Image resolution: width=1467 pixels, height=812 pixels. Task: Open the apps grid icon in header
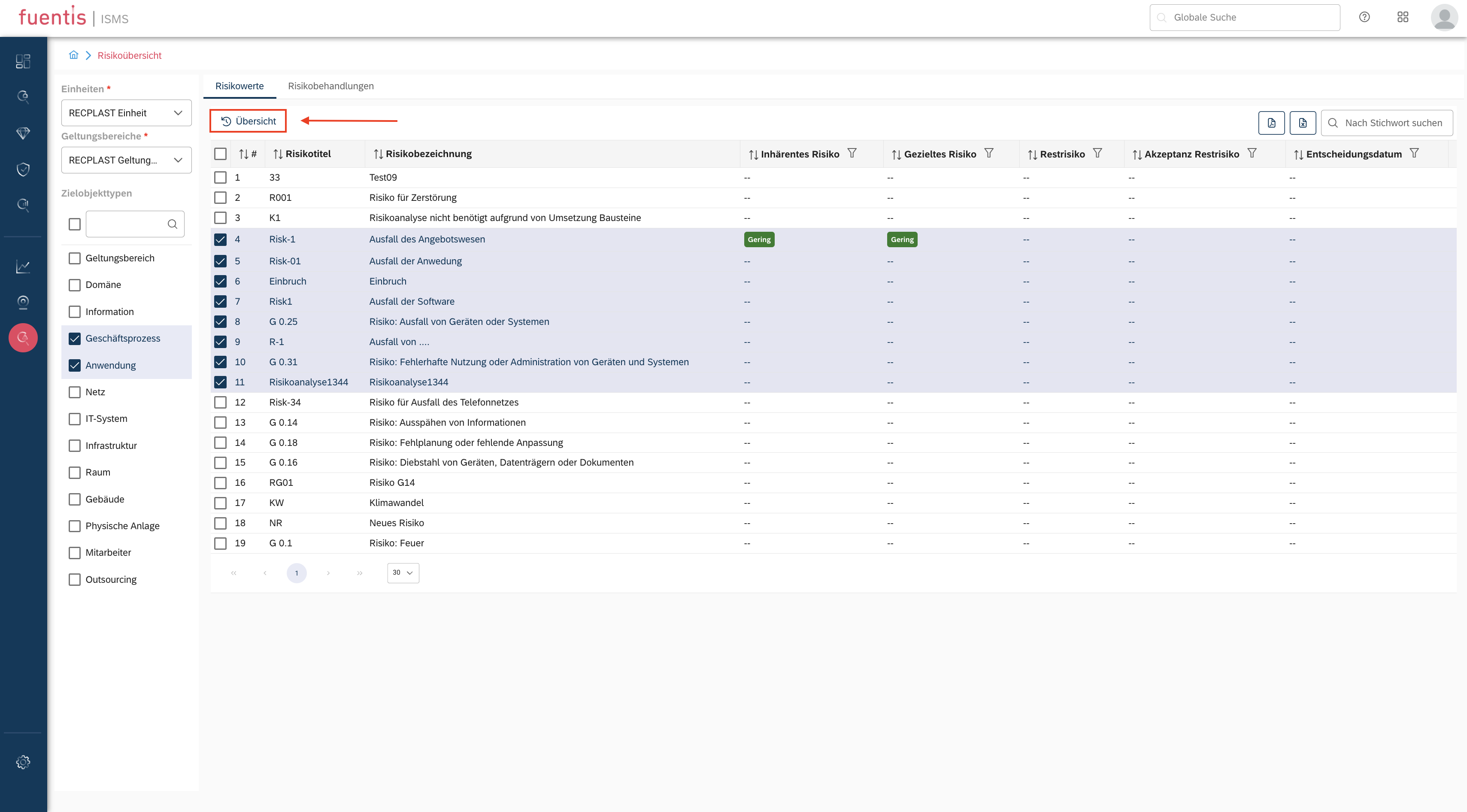tap(1402, 17)
